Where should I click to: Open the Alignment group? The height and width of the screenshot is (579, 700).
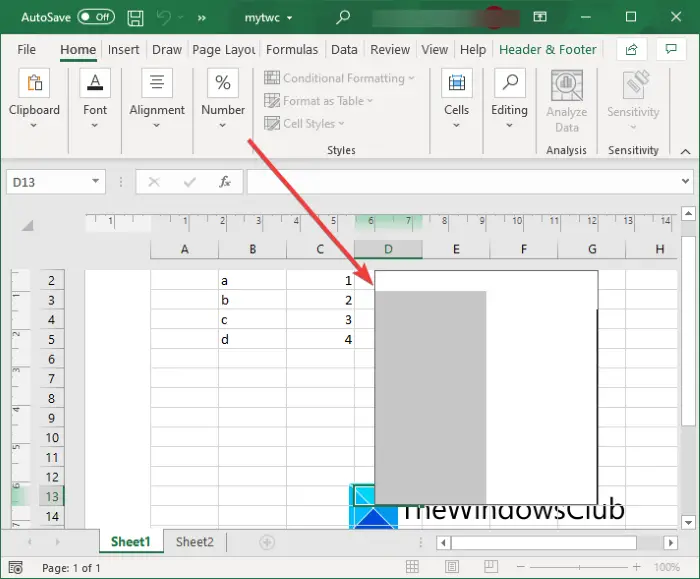[x=157, y=99]
